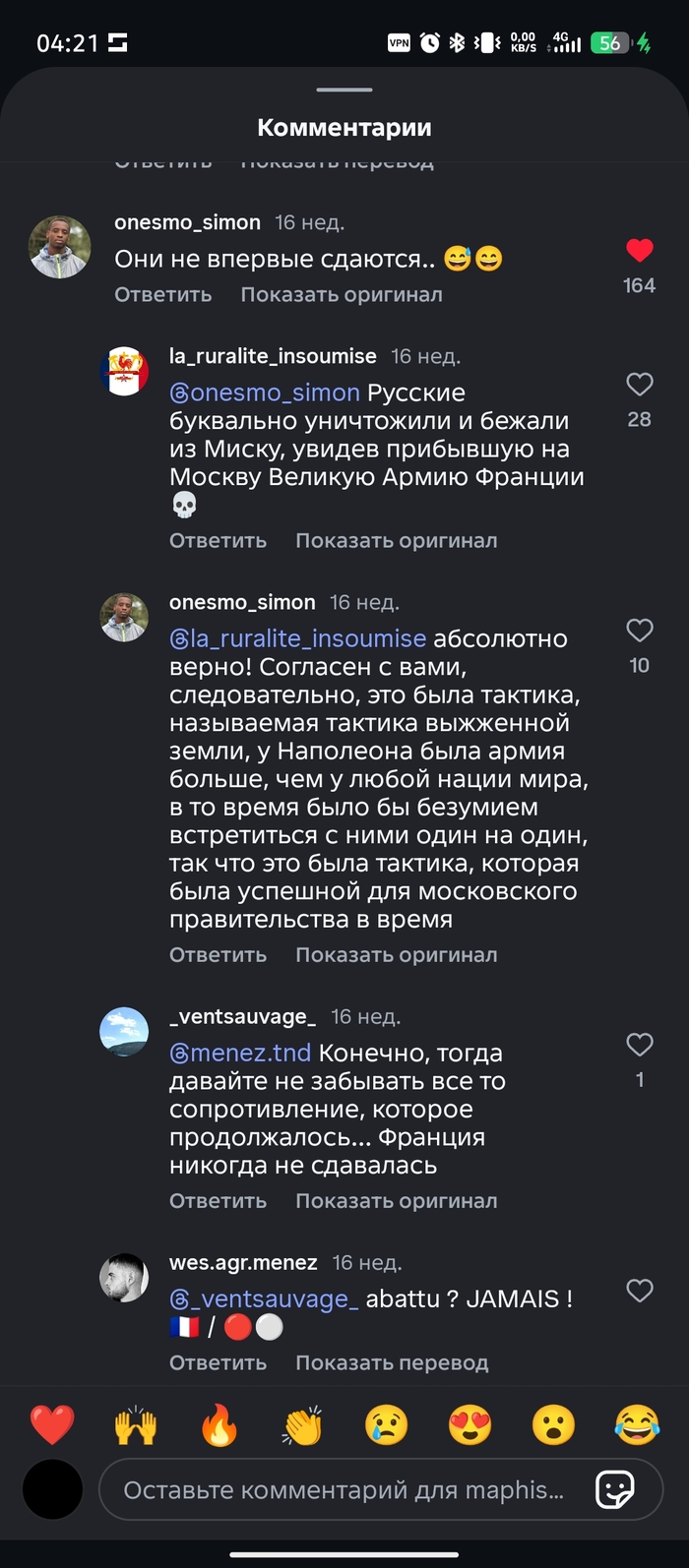Unlike onesmo_simon's comment with 164 likes
689x1568 pixels.
tap(640, 251)
